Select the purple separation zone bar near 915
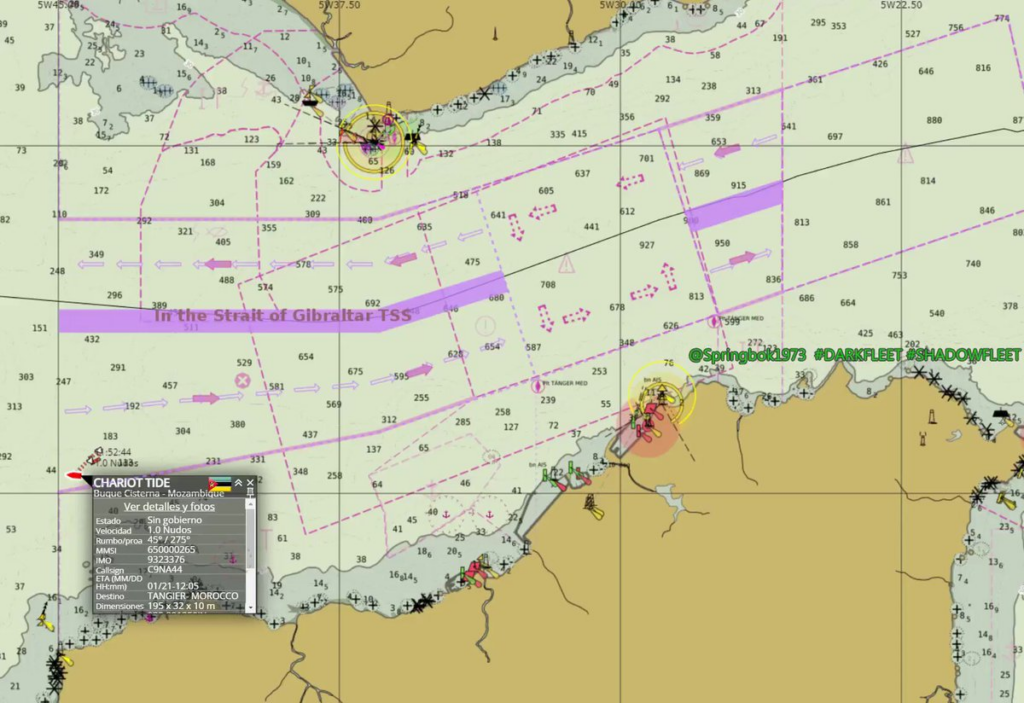Image resolution: width=1024 pixels, height=703 pixels. pos(736,206)
